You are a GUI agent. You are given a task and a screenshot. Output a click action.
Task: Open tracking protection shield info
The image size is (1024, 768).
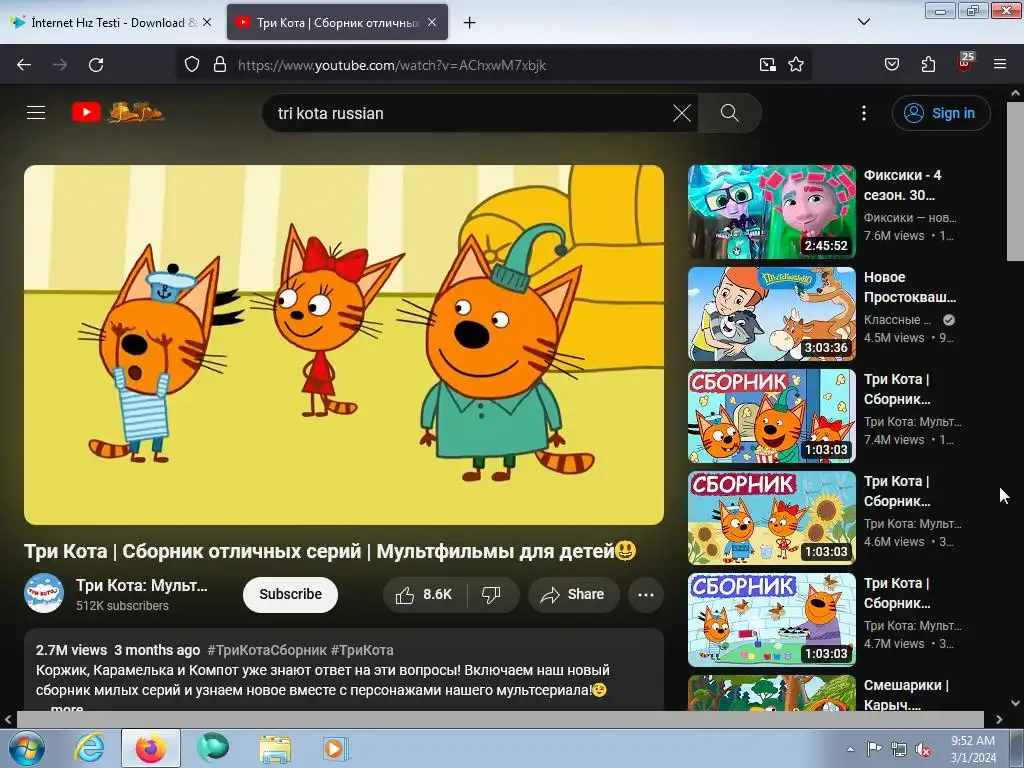(191, 65)
